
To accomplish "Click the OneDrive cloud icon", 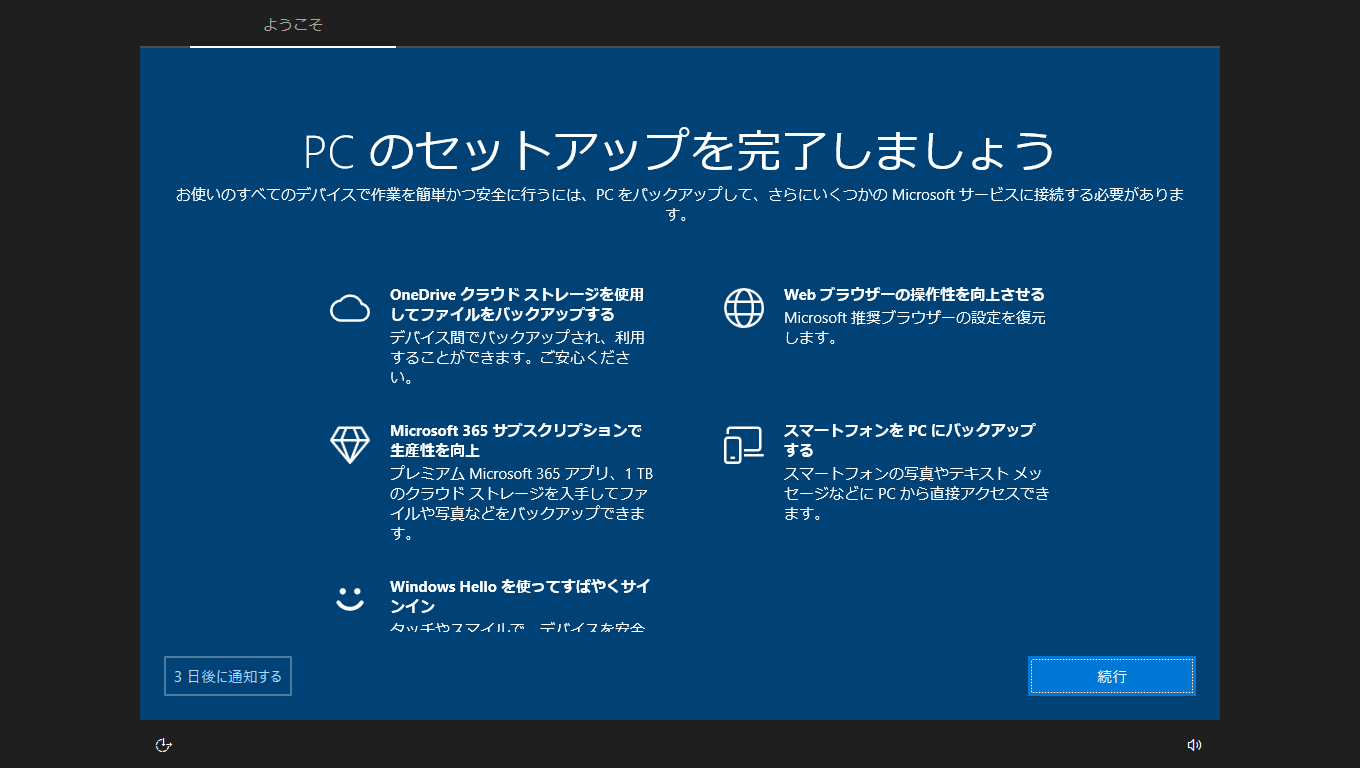I will (x=350, y=309).
